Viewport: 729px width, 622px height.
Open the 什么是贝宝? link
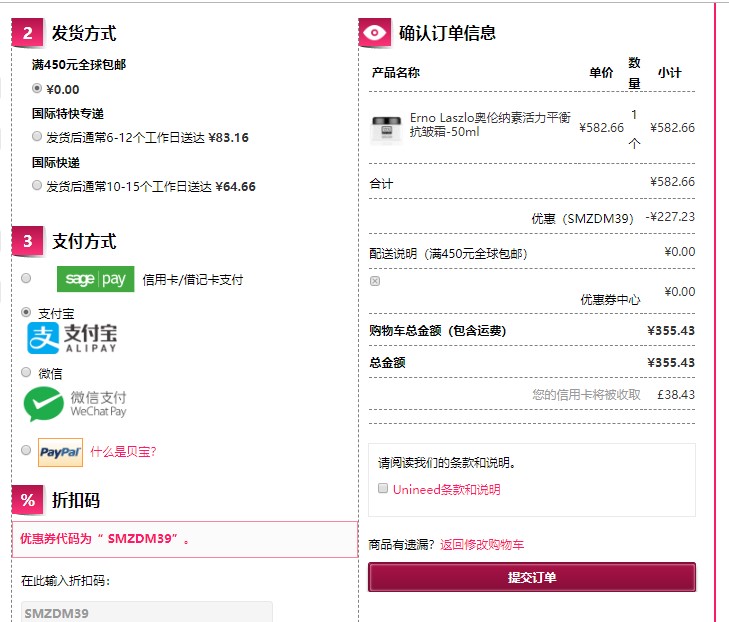point(123,451)
